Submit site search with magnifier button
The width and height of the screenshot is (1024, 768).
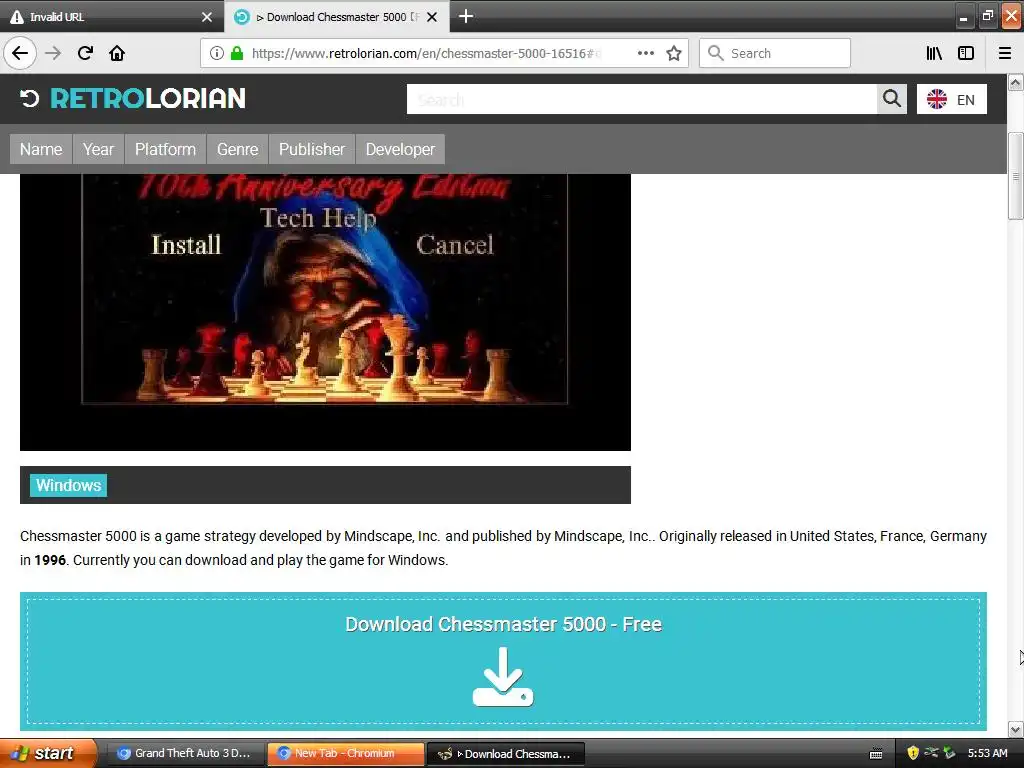point(891,99)
